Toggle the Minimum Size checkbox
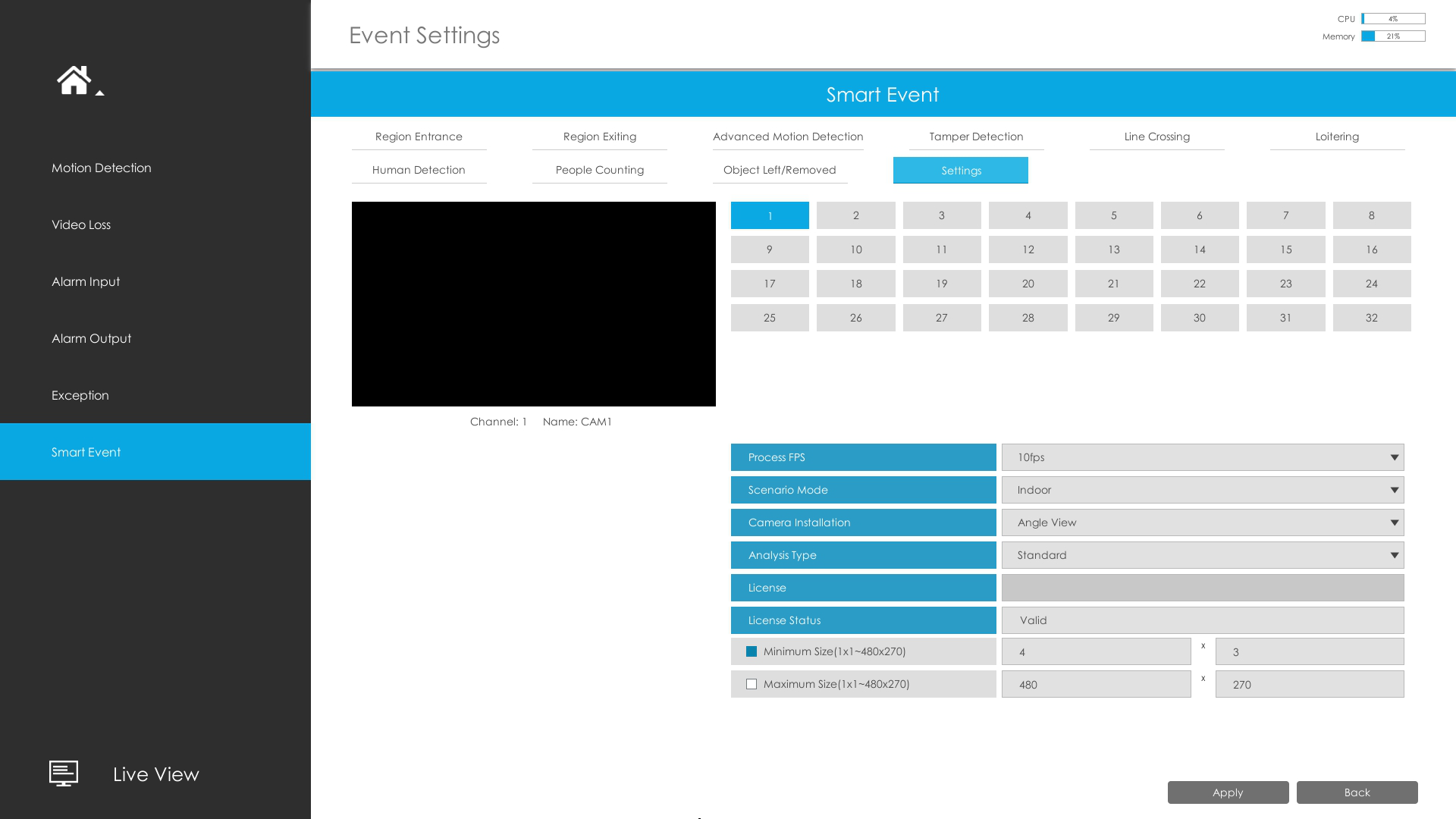 tap(752, 651)
